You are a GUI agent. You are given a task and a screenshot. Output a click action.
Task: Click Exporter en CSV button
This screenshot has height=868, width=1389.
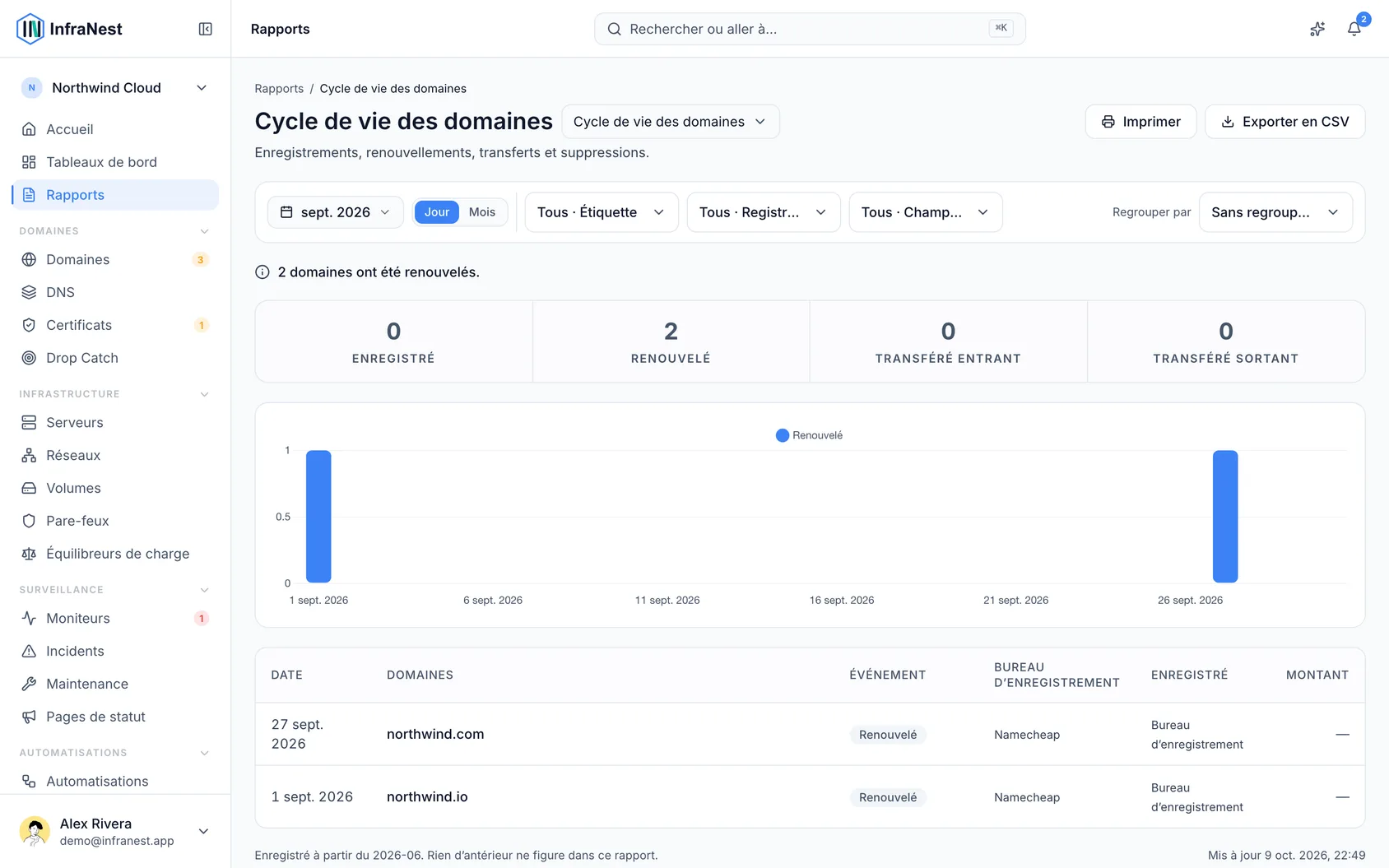point(1284,122)
